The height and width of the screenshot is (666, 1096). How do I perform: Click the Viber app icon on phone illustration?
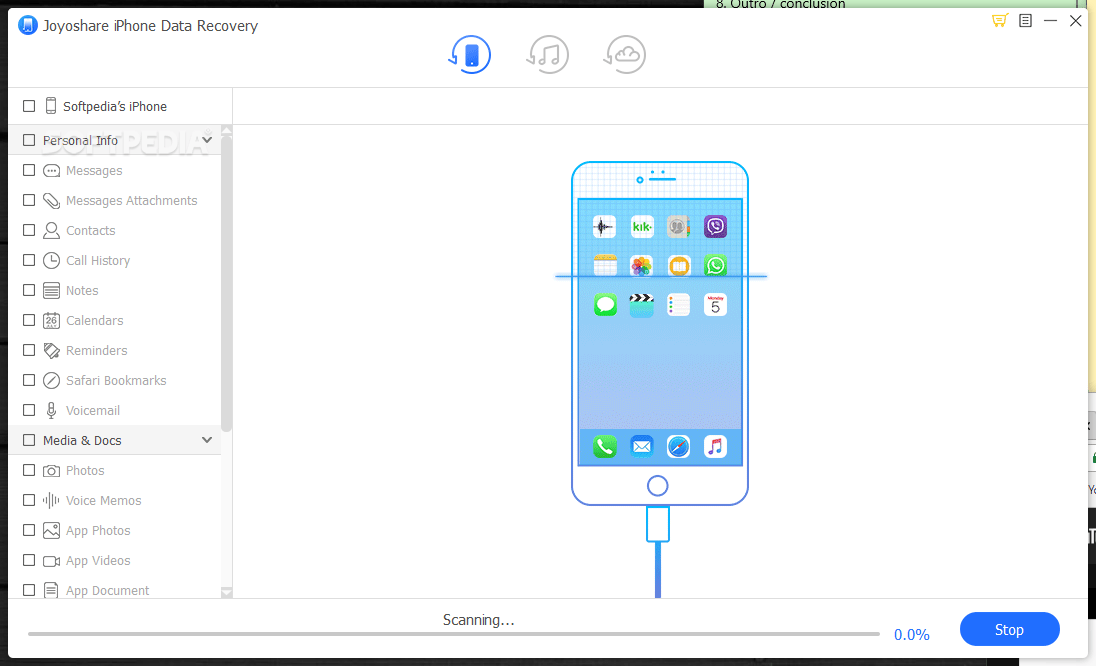[715, 226]
